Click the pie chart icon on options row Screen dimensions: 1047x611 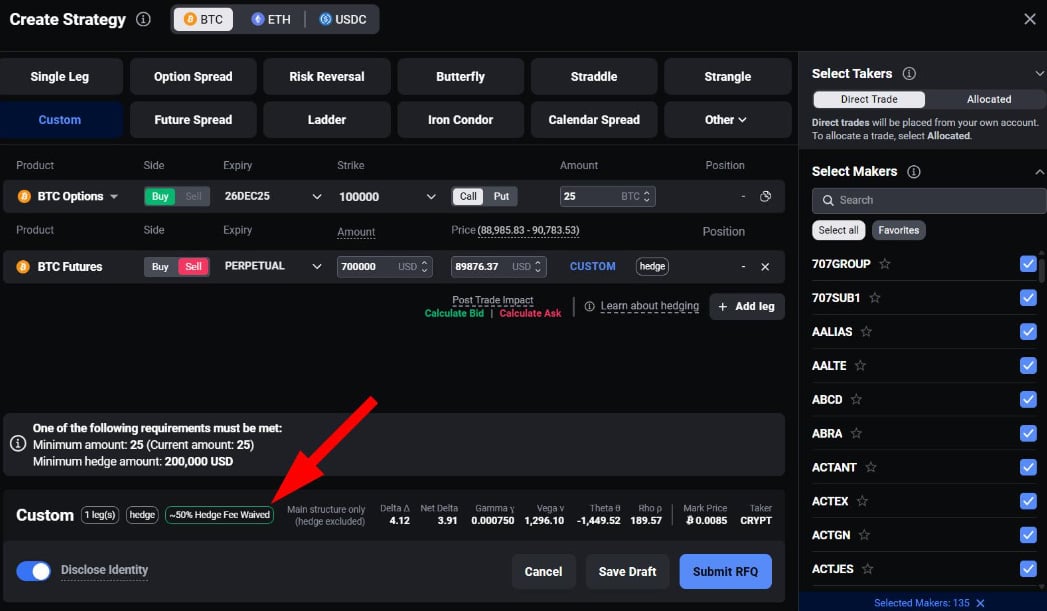pyautogui.click(x=765, y=197)
